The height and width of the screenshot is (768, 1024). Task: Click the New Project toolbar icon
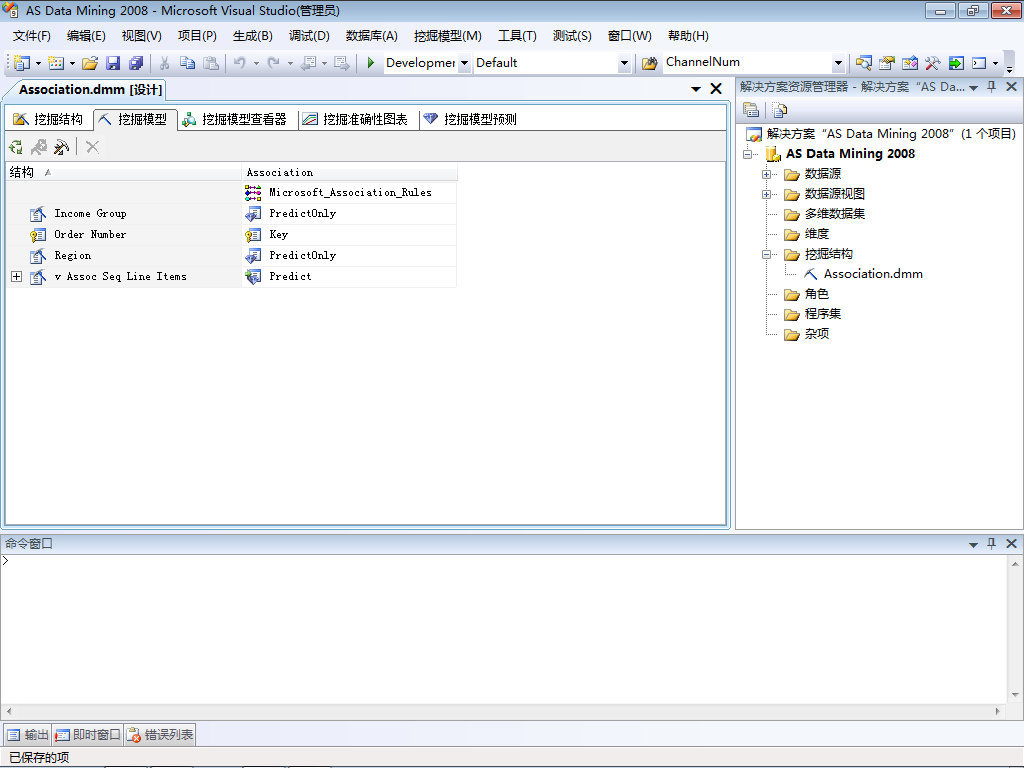coord(22,63)
